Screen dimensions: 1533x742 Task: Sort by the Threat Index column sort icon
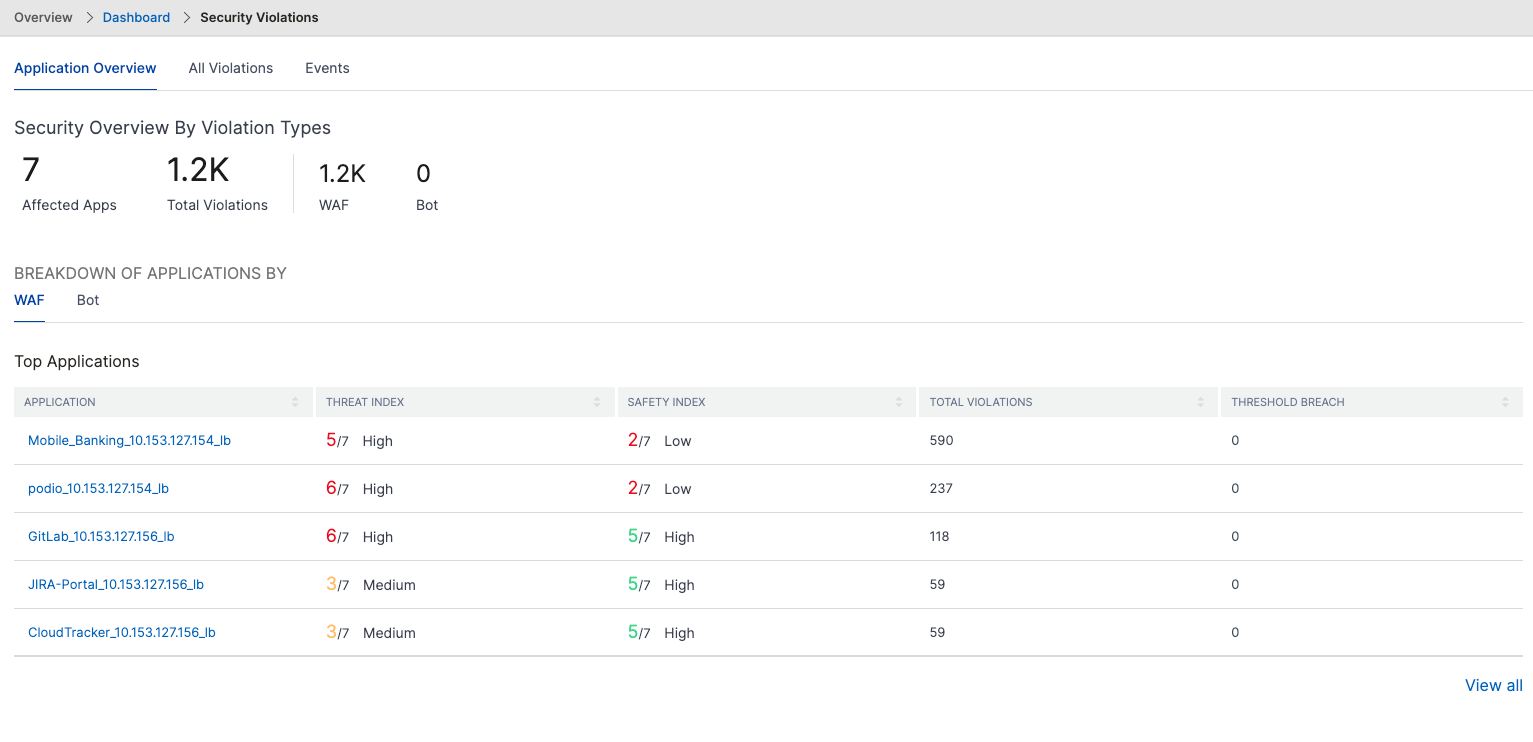coord(597,402)
